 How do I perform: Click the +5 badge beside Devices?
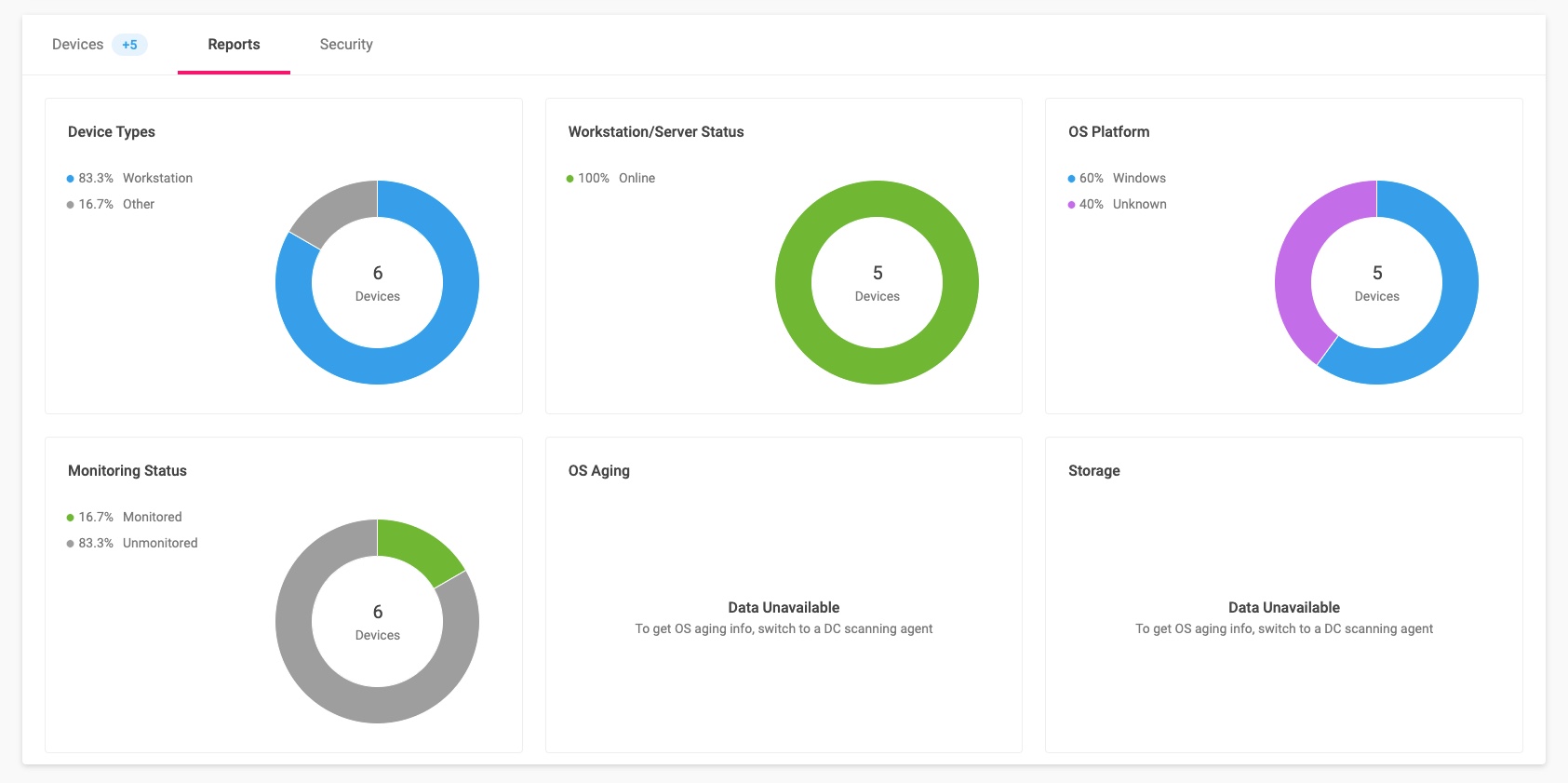(x=129, y=45)
